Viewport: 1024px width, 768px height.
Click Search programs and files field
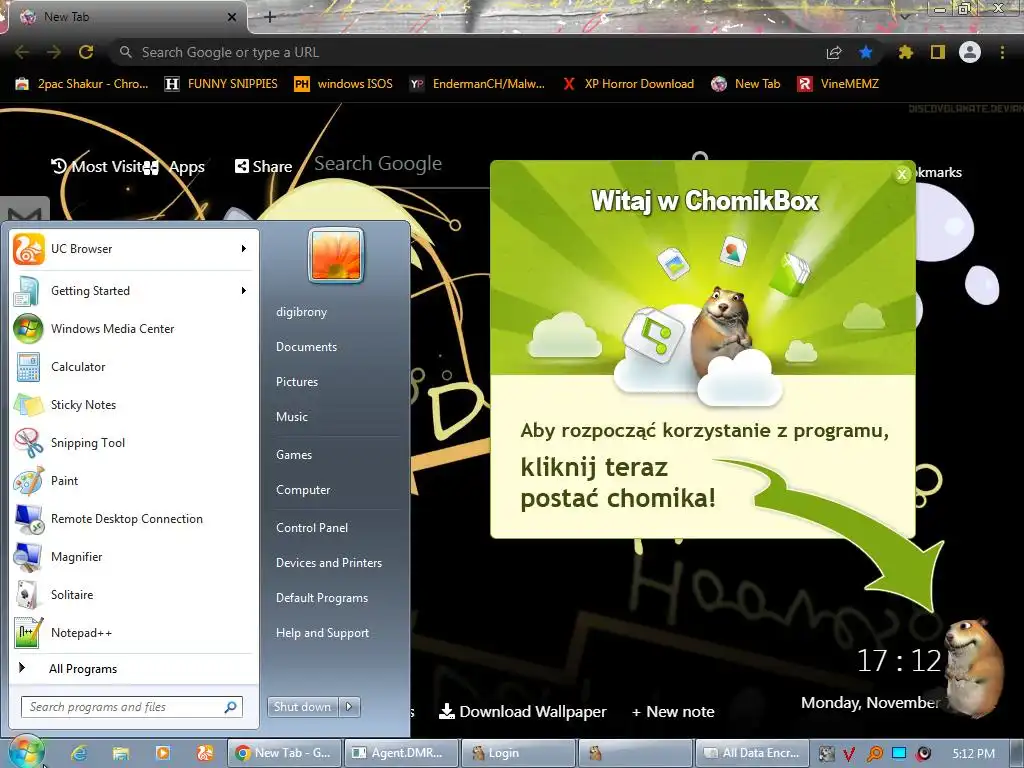point(132,707)
